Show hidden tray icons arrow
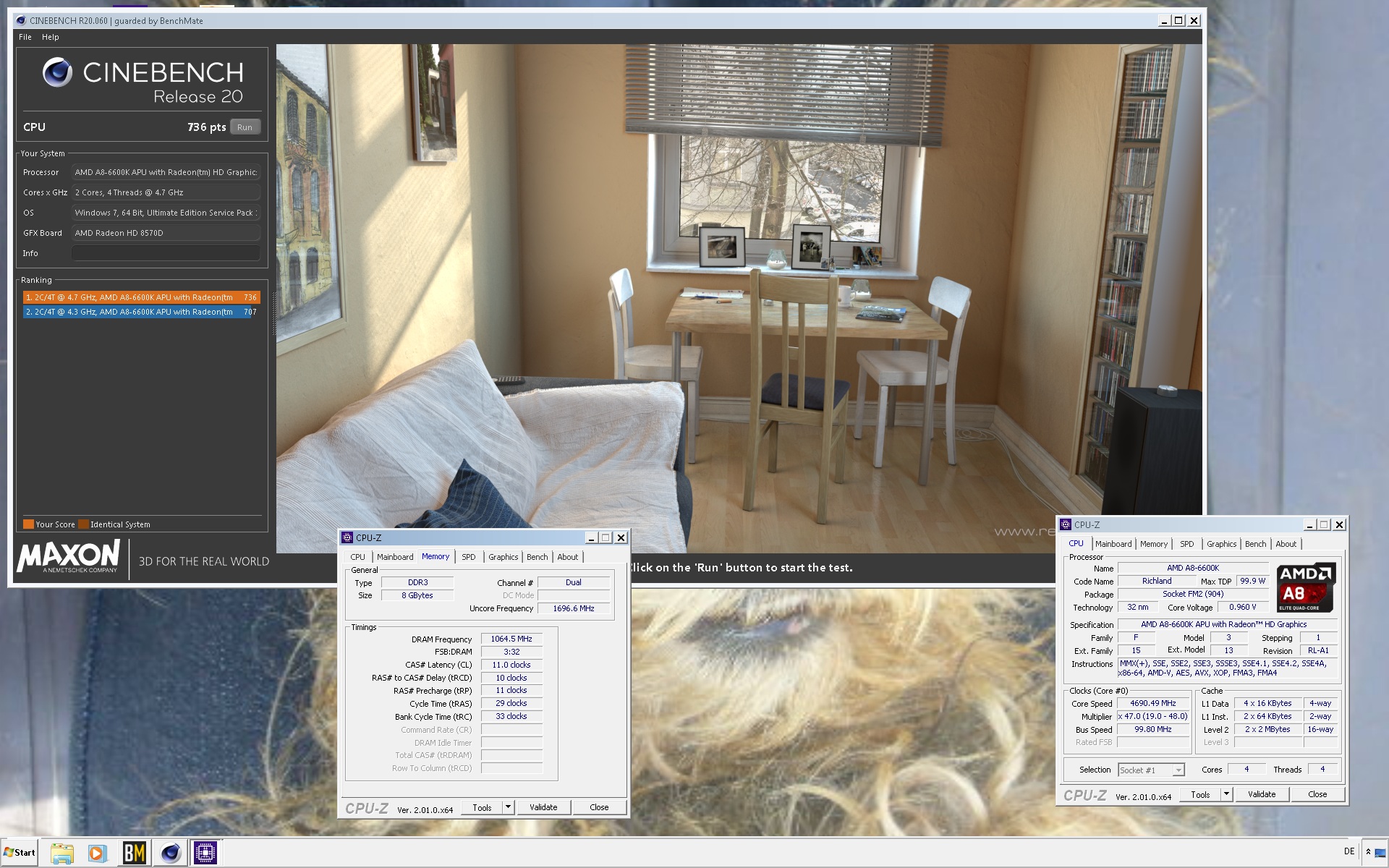The width and height of the screenshot is (1389, 868). tap(1368, 851)
